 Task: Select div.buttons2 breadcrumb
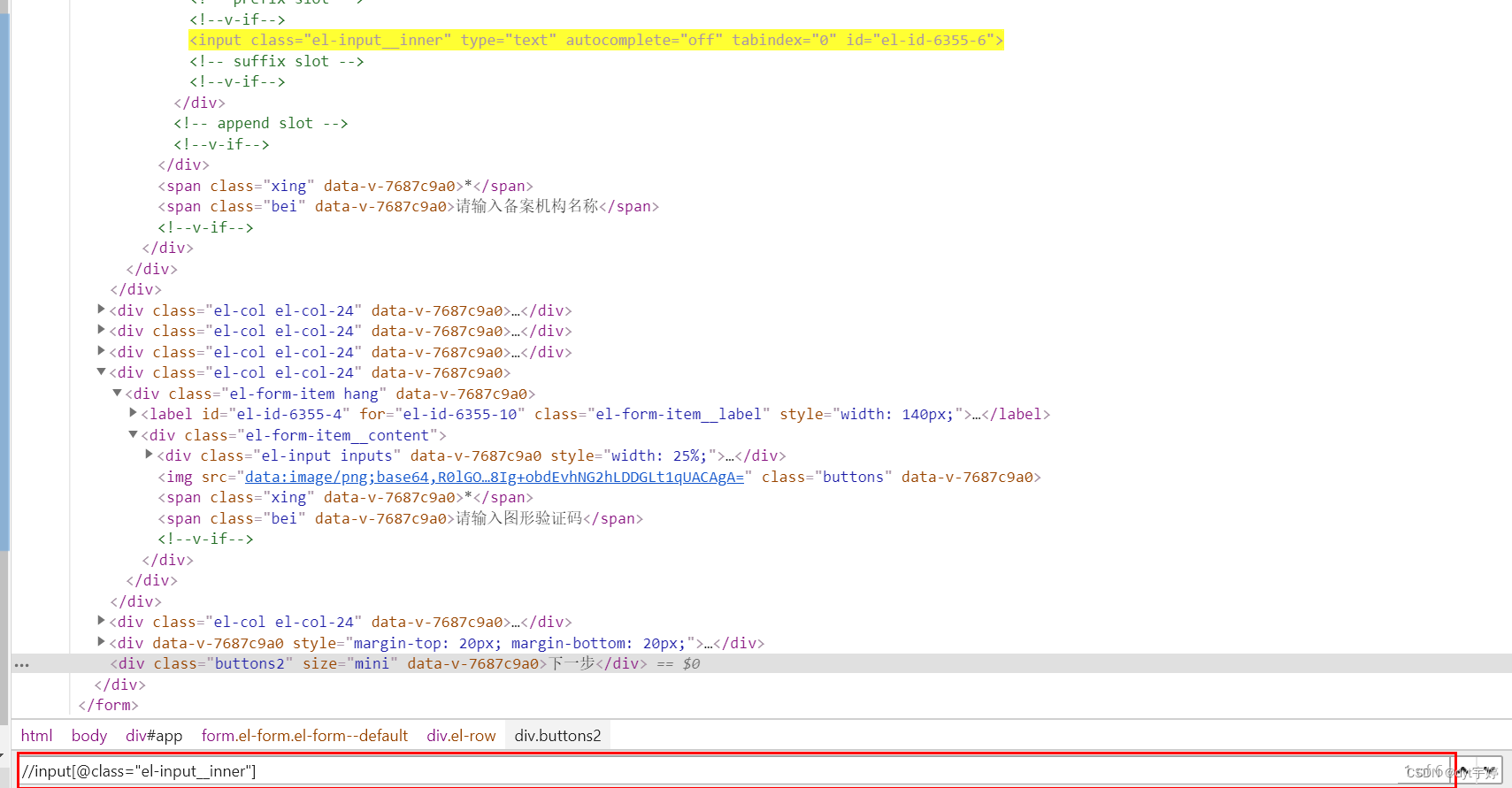click(557, 736)
